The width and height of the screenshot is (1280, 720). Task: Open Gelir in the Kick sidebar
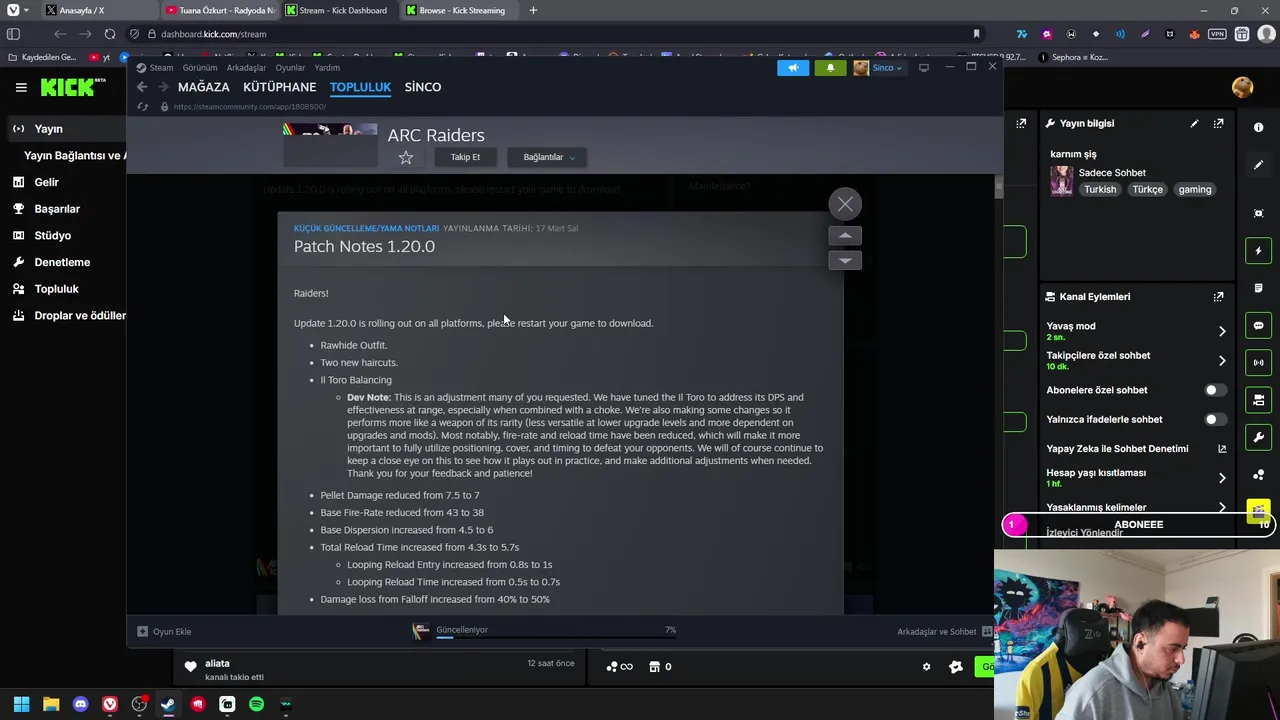(x=46, y=182)
